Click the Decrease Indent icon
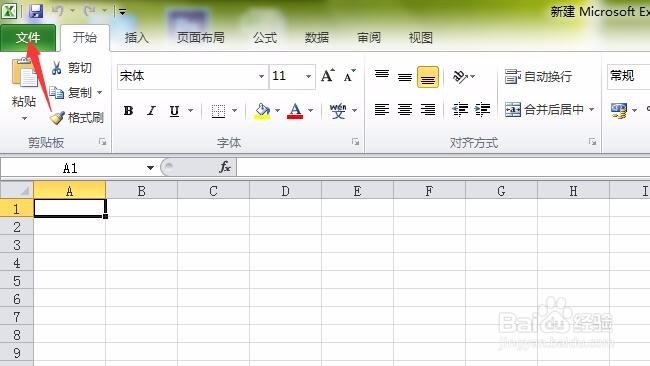This screenshot has height=366, width=650. [x=460, y=110]
